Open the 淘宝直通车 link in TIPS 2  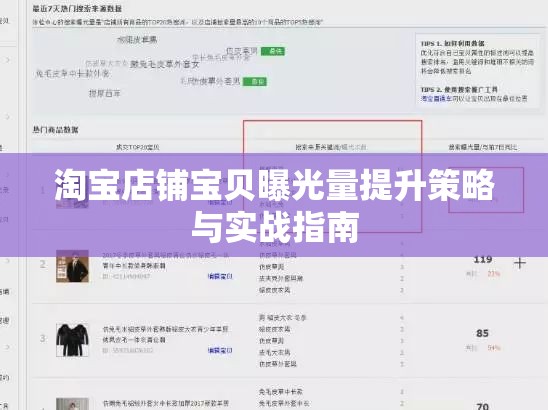(x=437, y=99)
